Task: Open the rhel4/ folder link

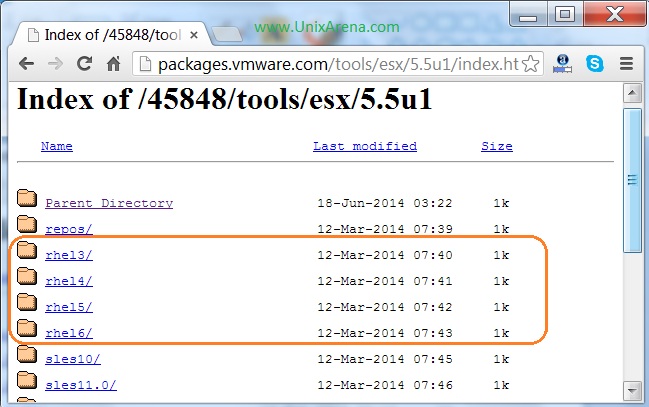Action: click(69, 281)
